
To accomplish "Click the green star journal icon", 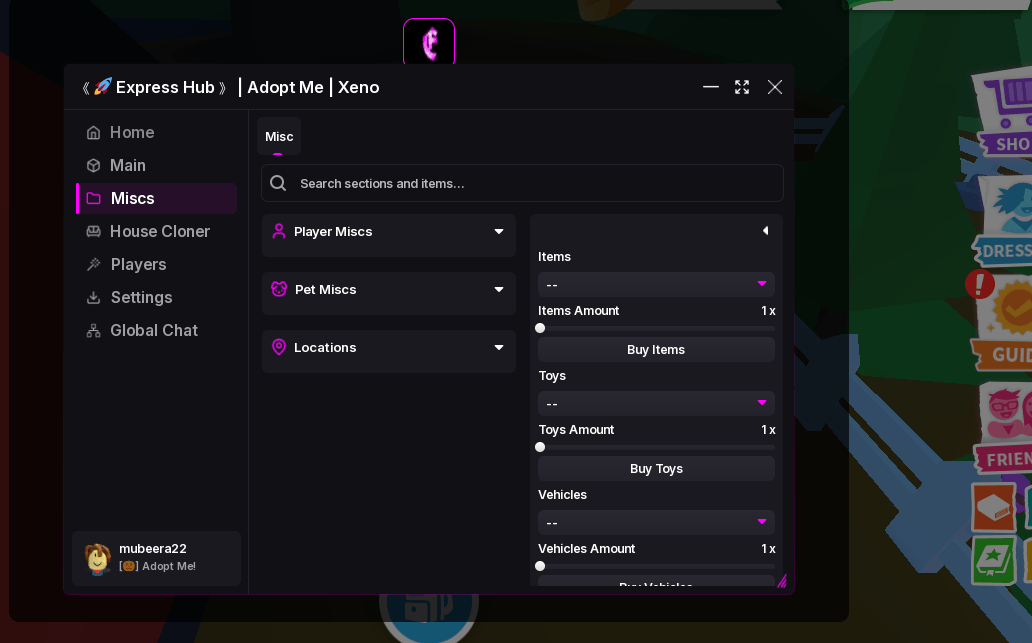I will tap(993, 560).
